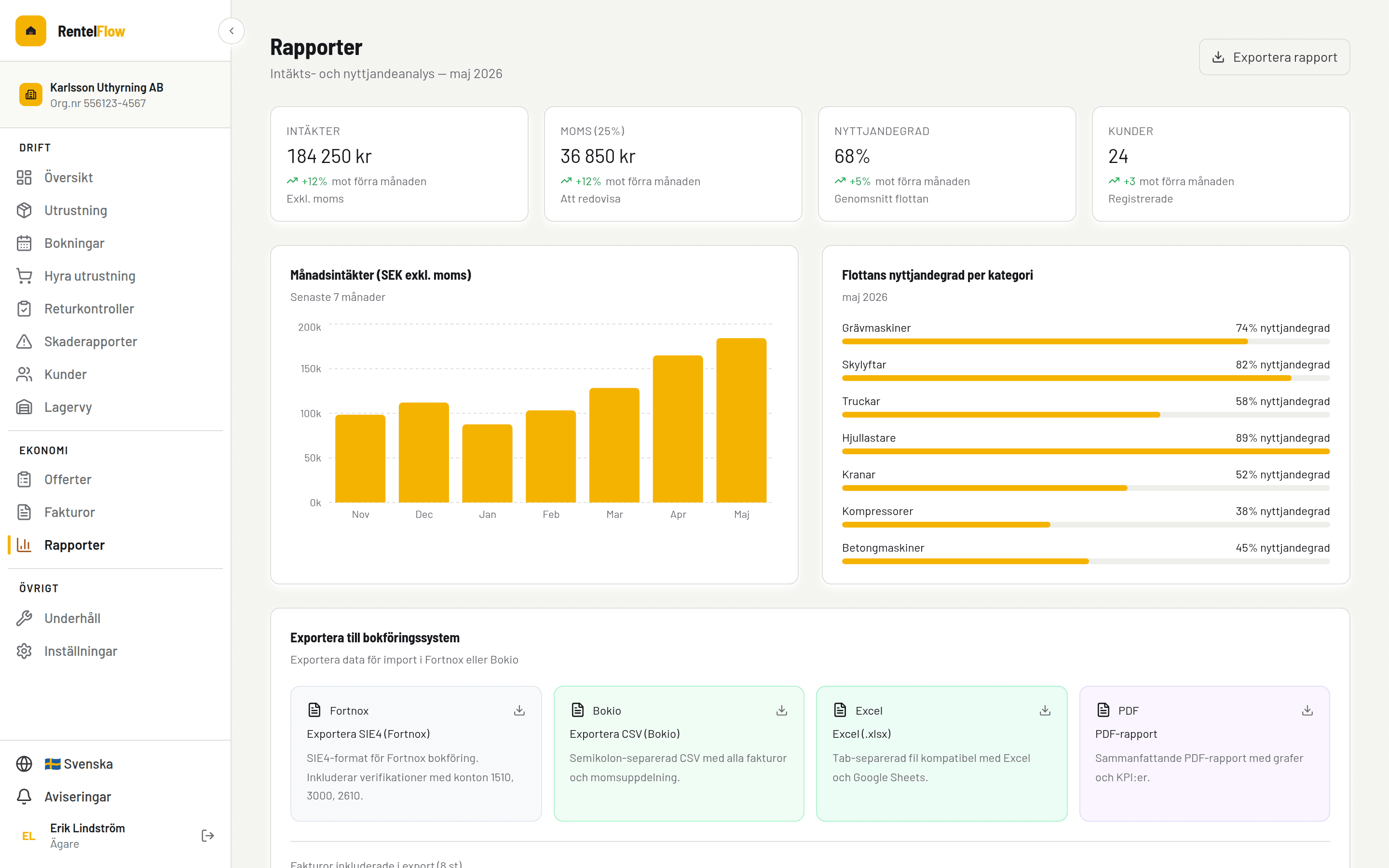Viewport: 1389px width, 868px height.
Task: Click the Kunder 24 stat card
Action: point(1220,163)
